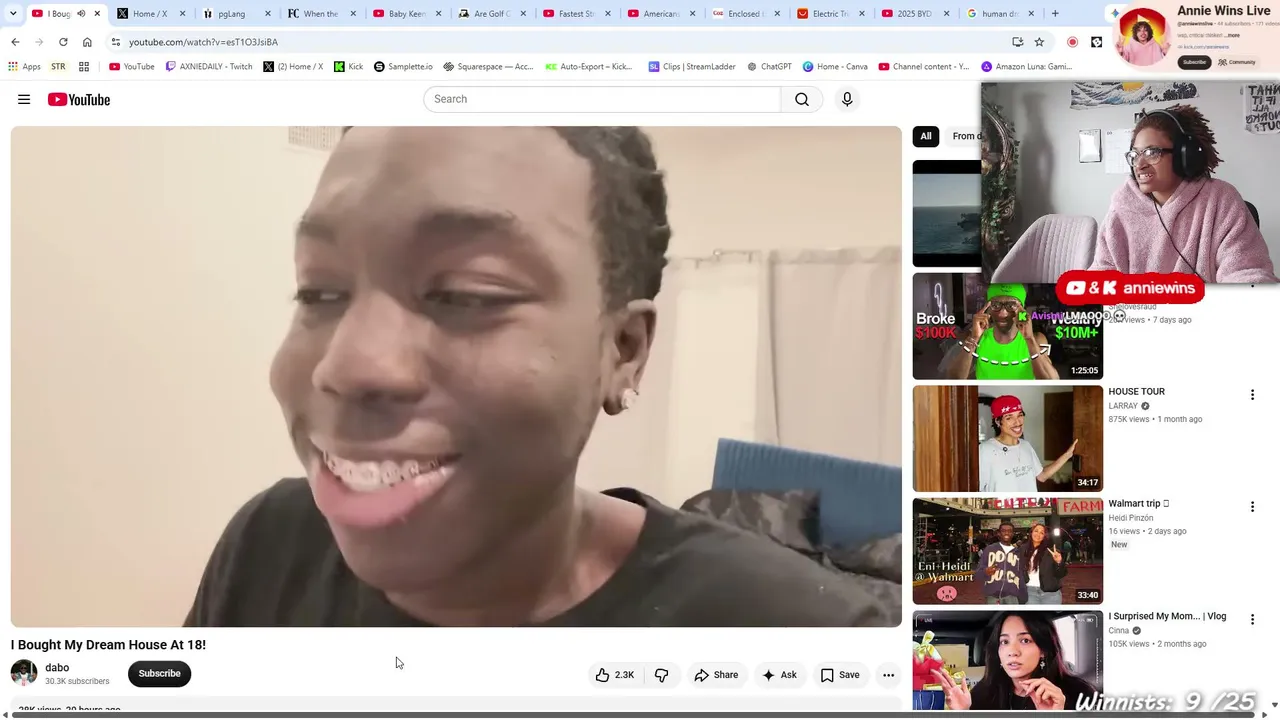Play the HOUSE TOUR video thumbnail
The height and width of the screenshot is (720, 1280).
[1007, 439]
